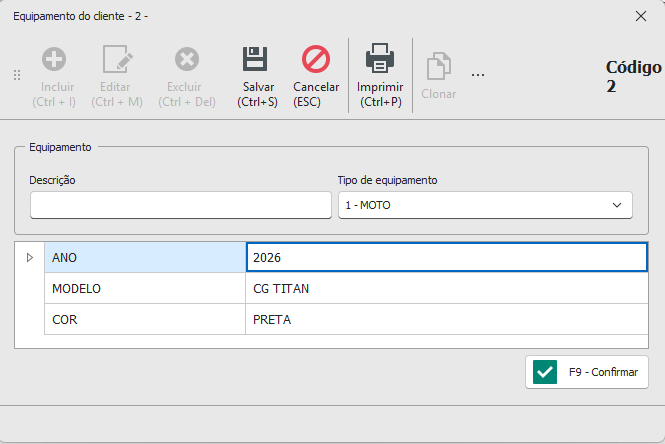Open the toolbar overflow three-dots menu

click(x=478, y=75)
